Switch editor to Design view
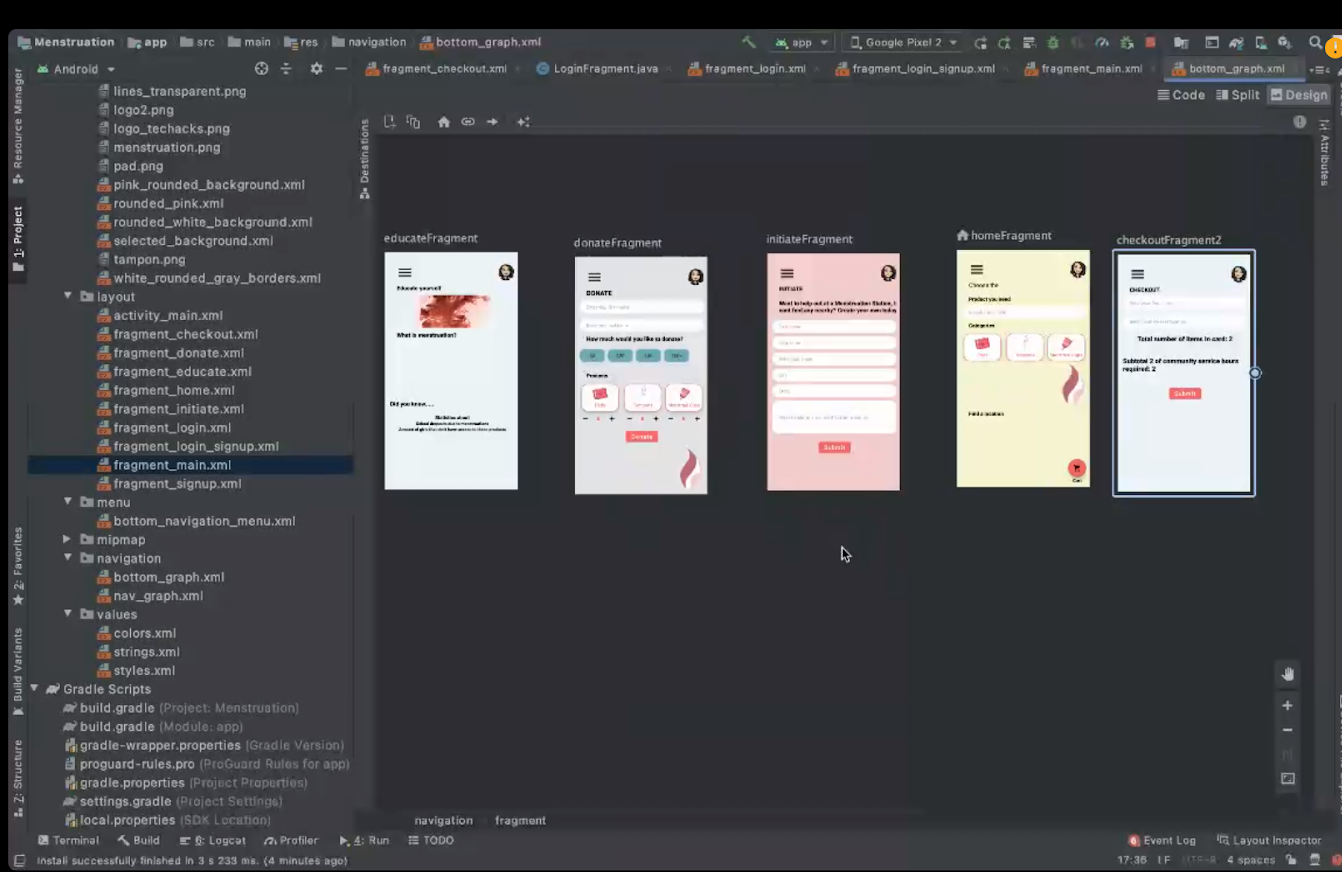1342x872 pixels. click(x=1299, y=95)
